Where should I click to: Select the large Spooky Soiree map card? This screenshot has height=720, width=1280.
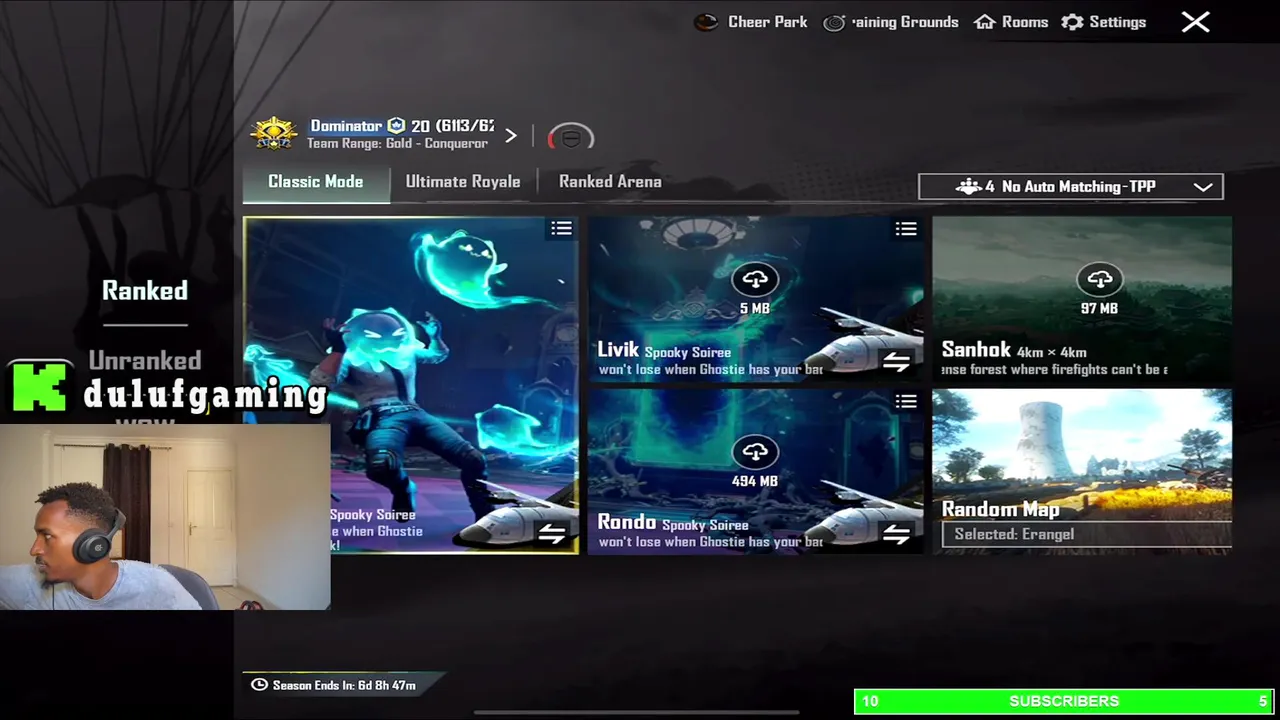(x=411, y=385)
